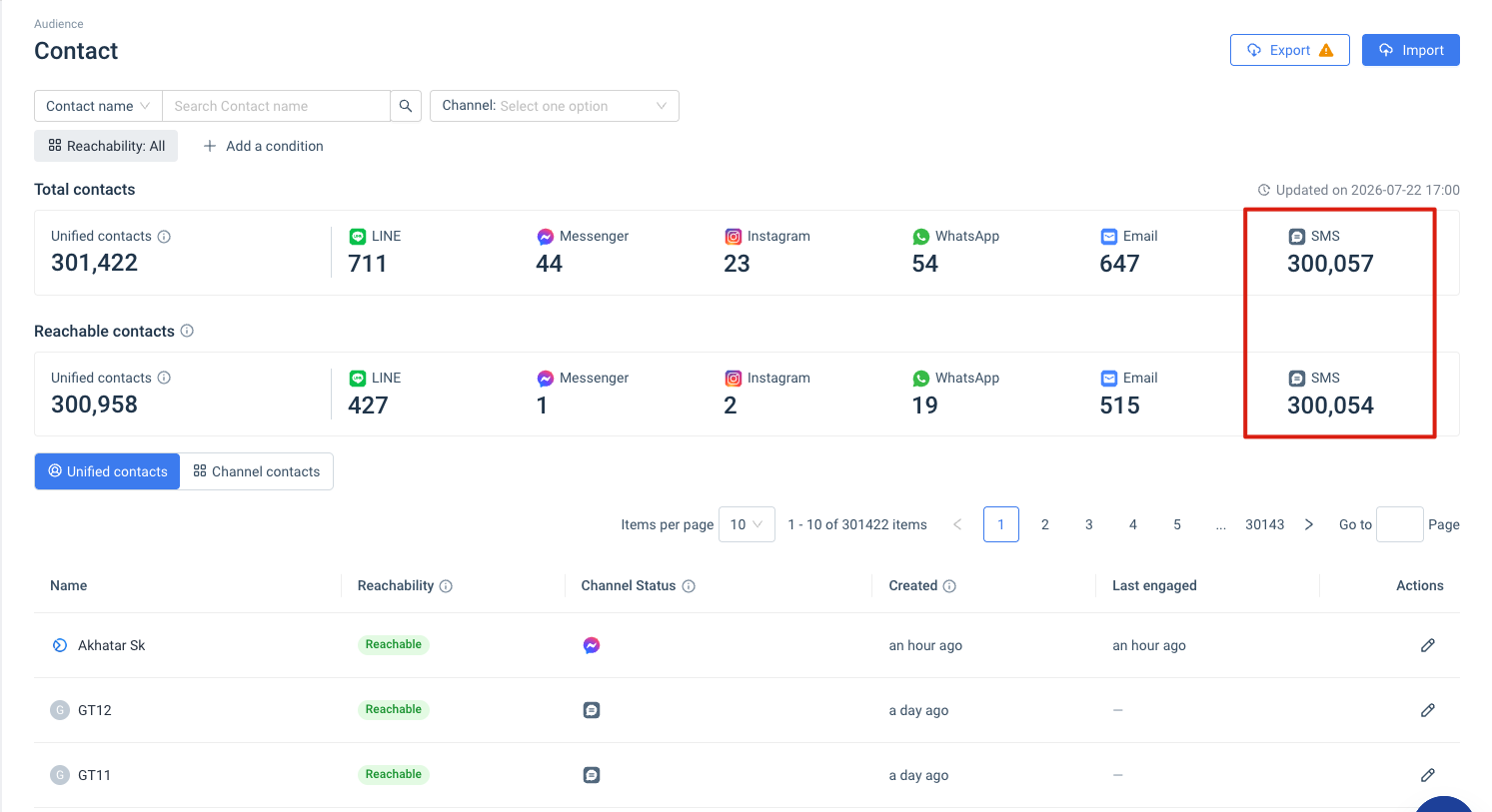The height and width of the screenshot is (812, 1492).
Task: Click the clock icon beside Updated on
Action: (1264, 190)
